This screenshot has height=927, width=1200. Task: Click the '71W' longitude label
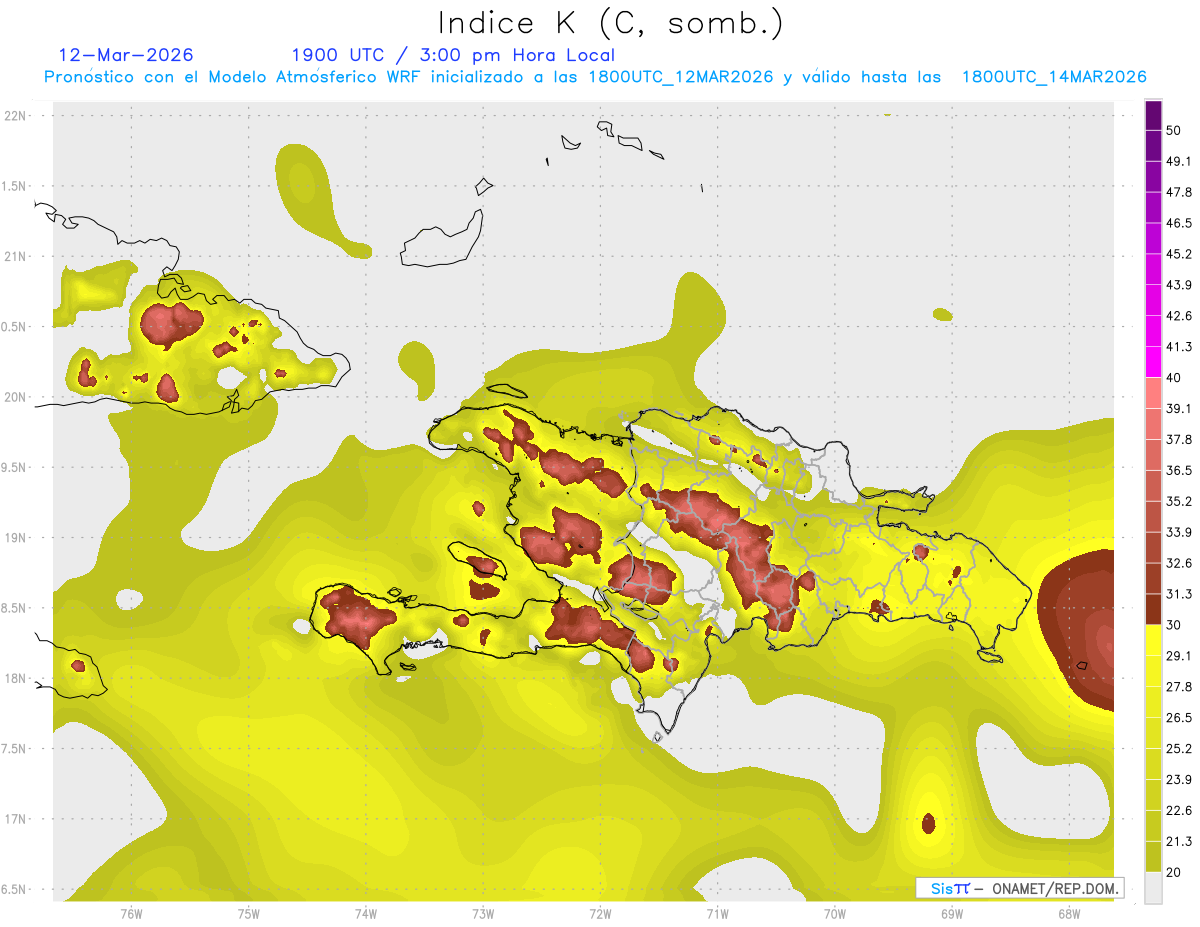pyautogui.click(x=717, y=912)
